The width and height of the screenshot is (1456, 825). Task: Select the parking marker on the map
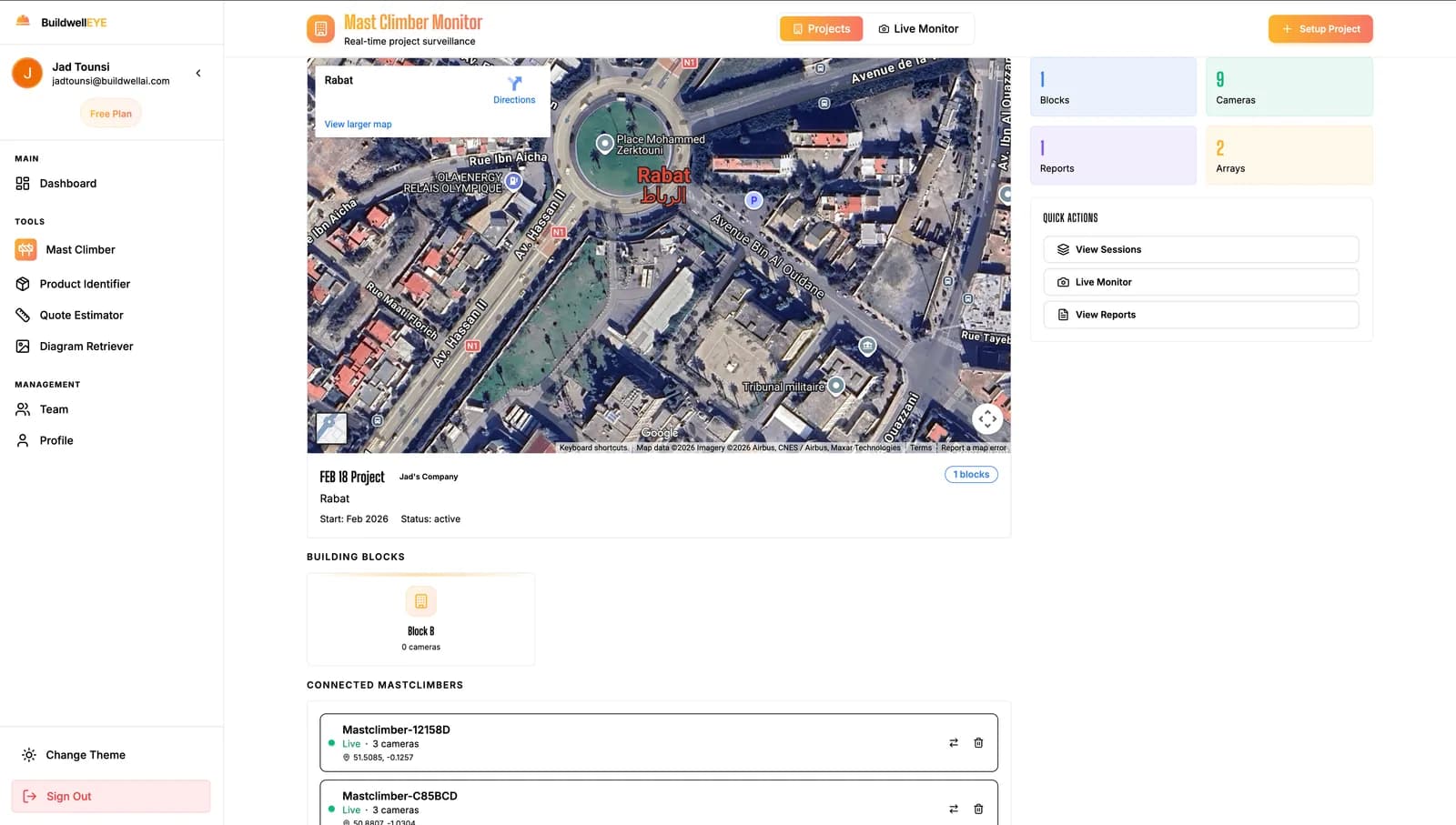753,200
